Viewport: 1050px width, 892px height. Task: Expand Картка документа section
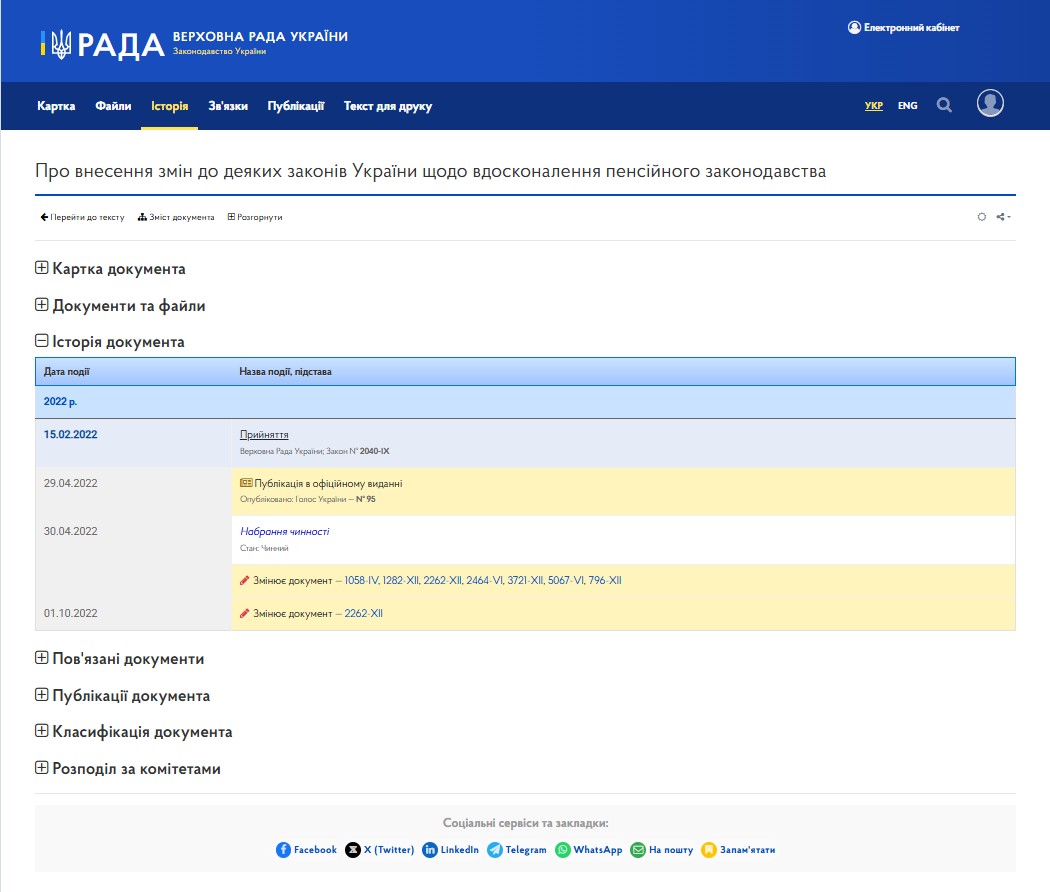coord(110,269)
